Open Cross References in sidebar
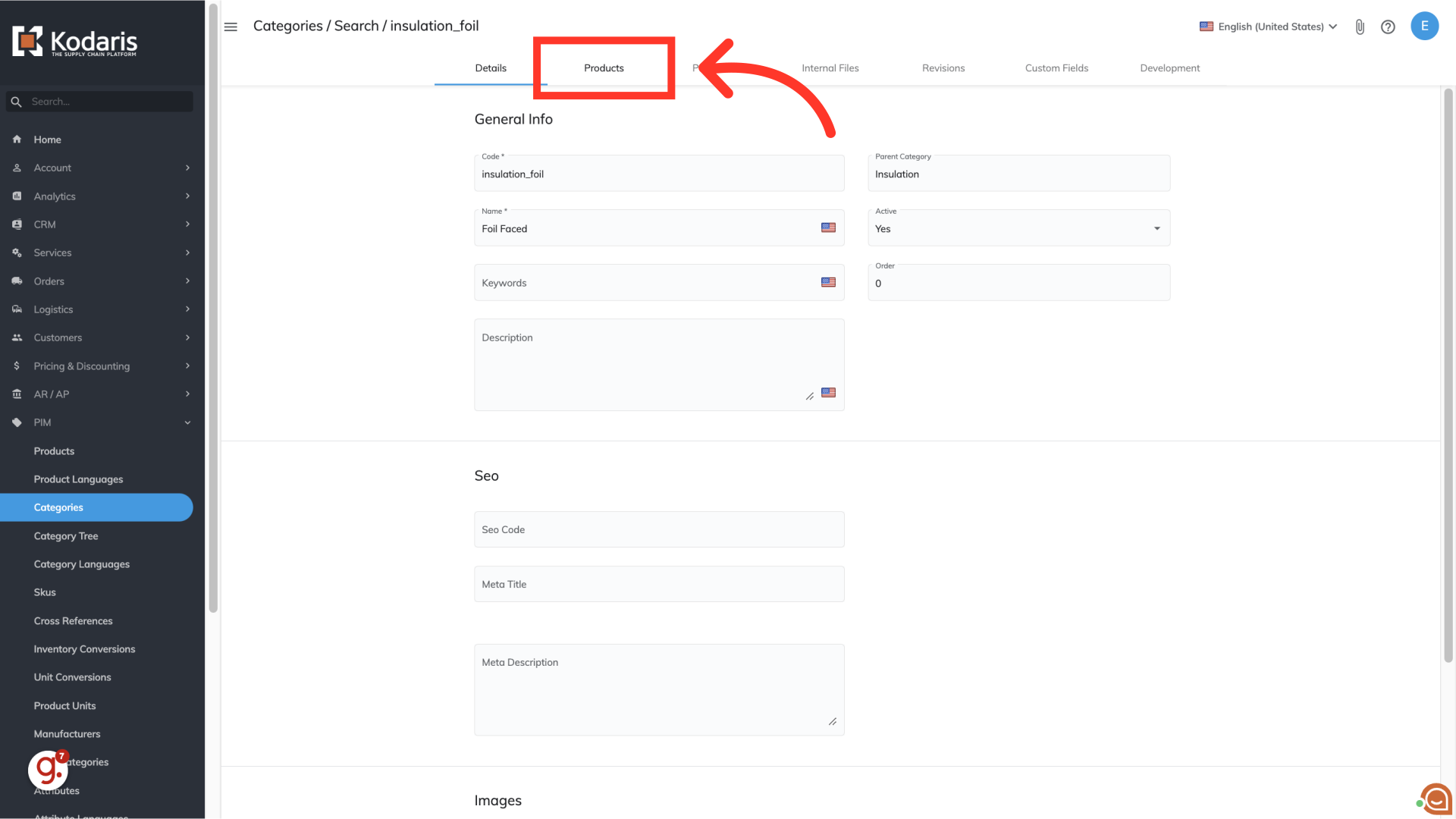This screenshot has height=819, width=1456. (x=73, y=621)
